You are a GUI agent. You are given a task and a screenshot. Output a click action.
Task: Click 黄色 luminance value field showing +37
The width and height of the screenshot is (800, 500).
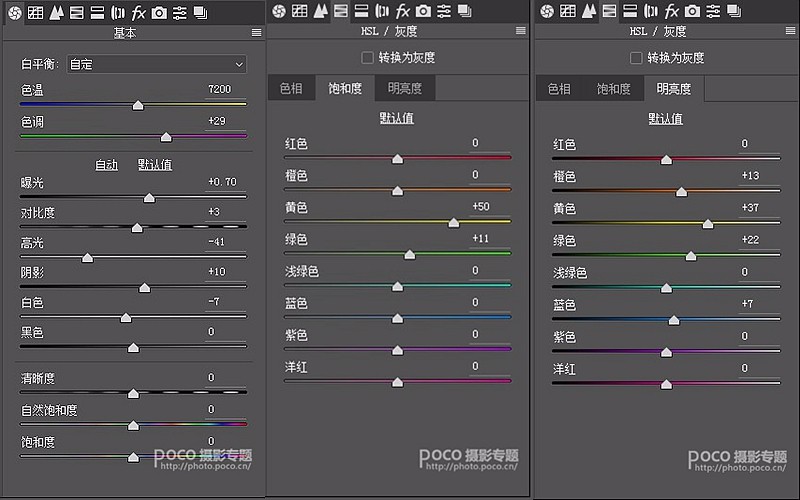point(759,208)
